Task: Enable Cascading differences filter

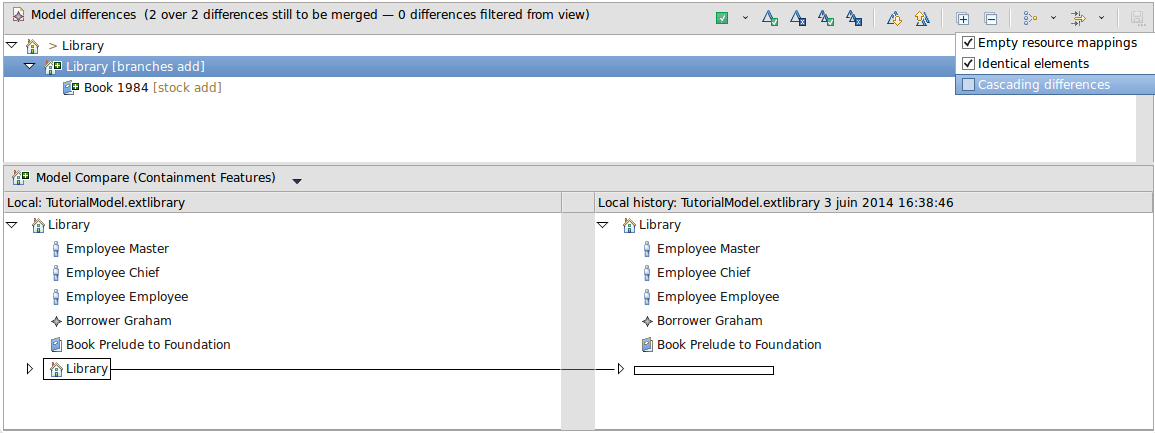Action: click(x=968, y=85)
